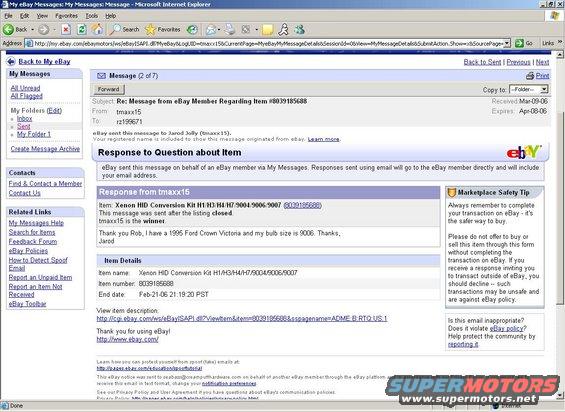Viewport: 565px width, 412px height.
Task: Open the Favorites menu
Action: coord(66,16)
